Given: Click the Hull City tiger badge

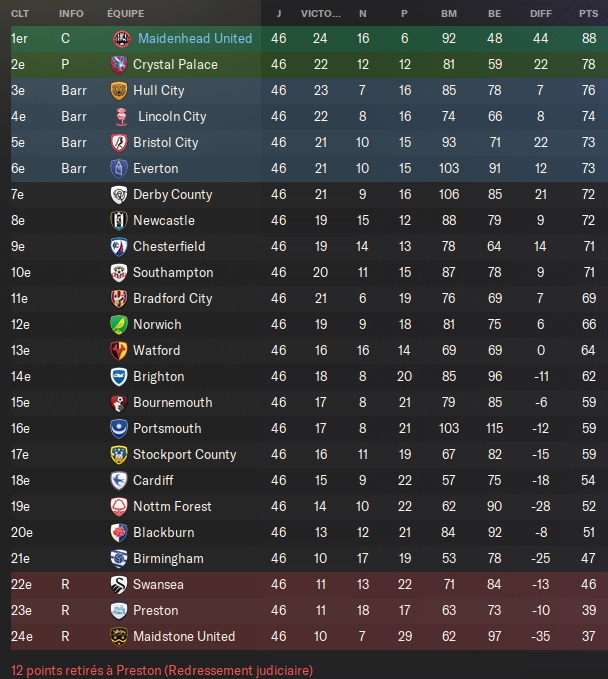Looking at the screenshot, I should point(119,91).
